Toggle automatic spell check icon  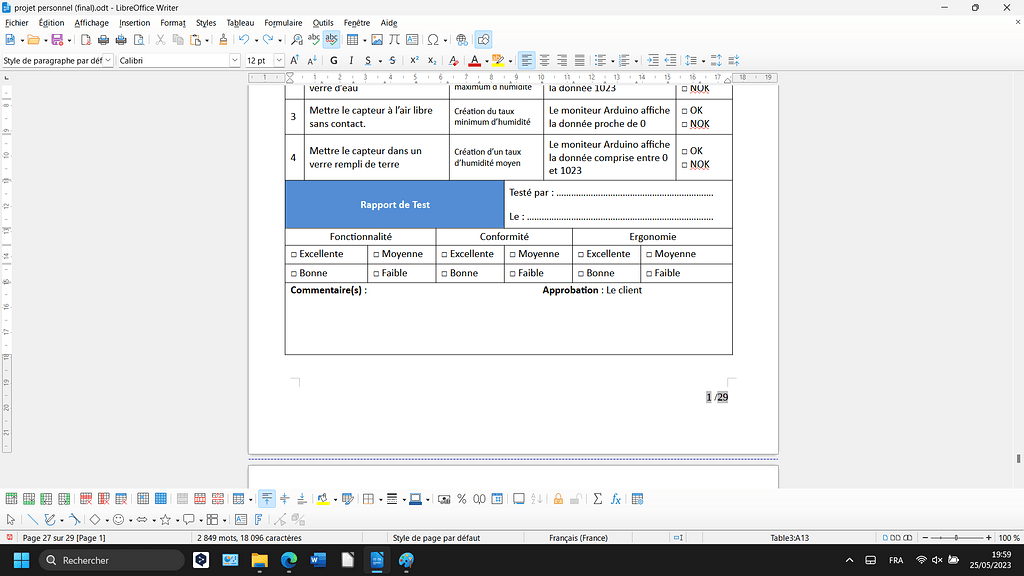[332, 40]
